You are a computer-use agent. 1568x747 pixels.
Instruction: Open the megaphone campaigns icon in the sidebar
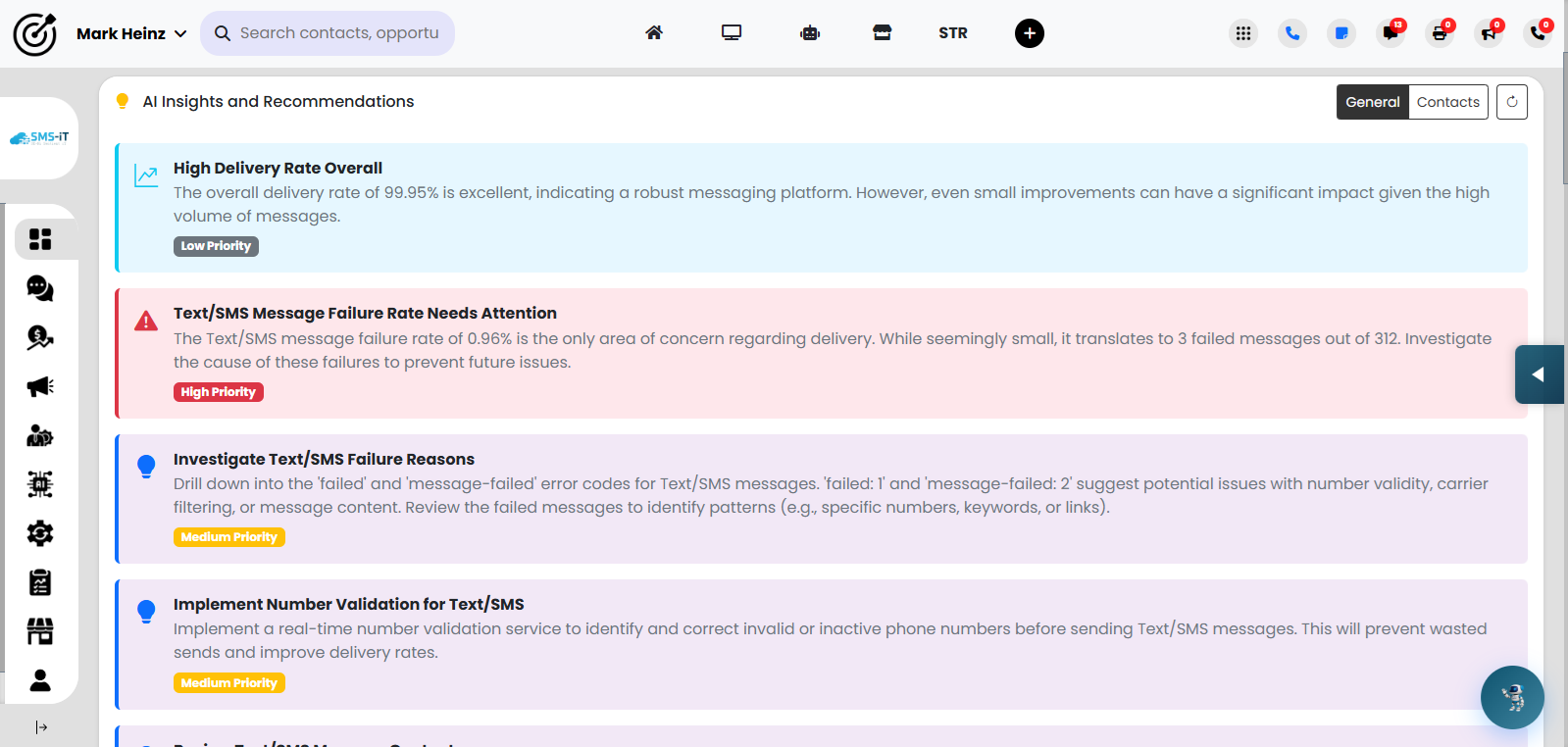[x=40, y=386]
